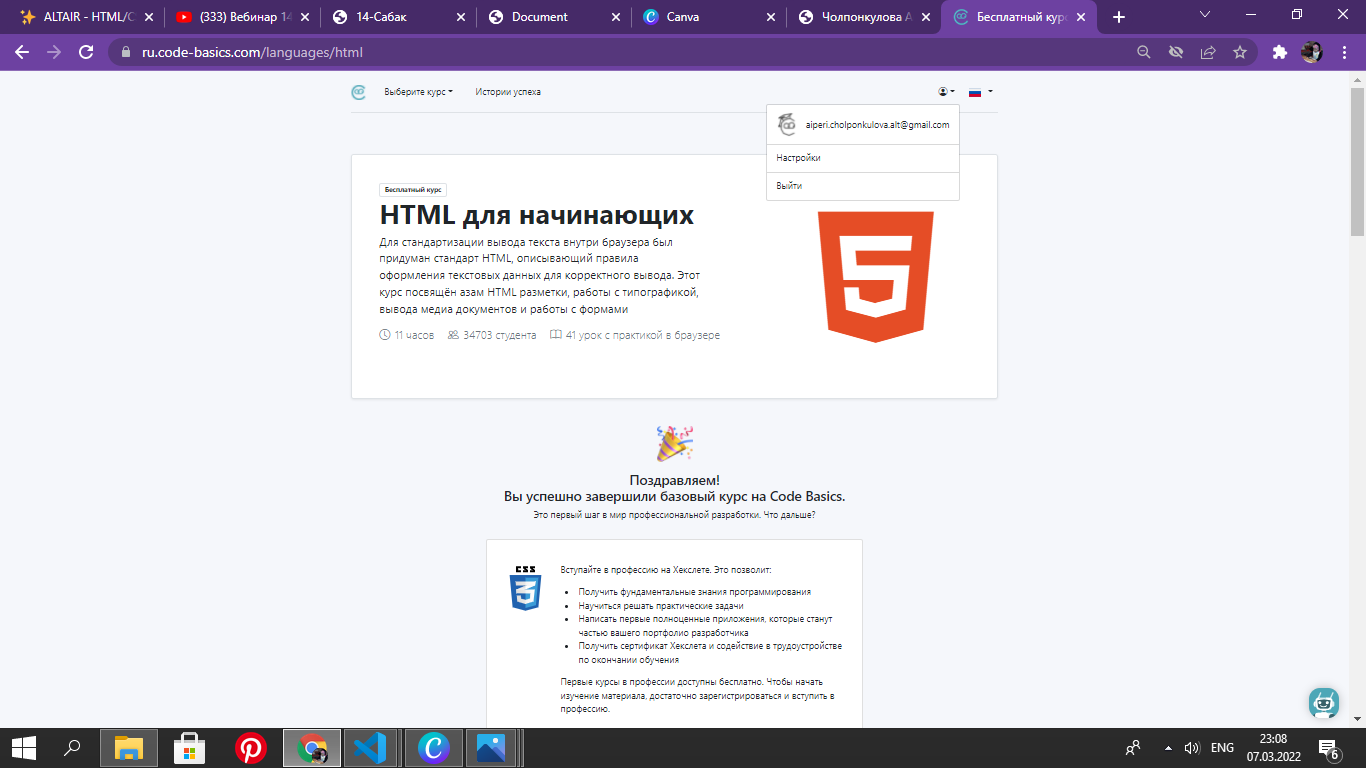Open Canva app from taskbar
The image size is (1366, 768).
pyautogui.click(x=433, y=747)
